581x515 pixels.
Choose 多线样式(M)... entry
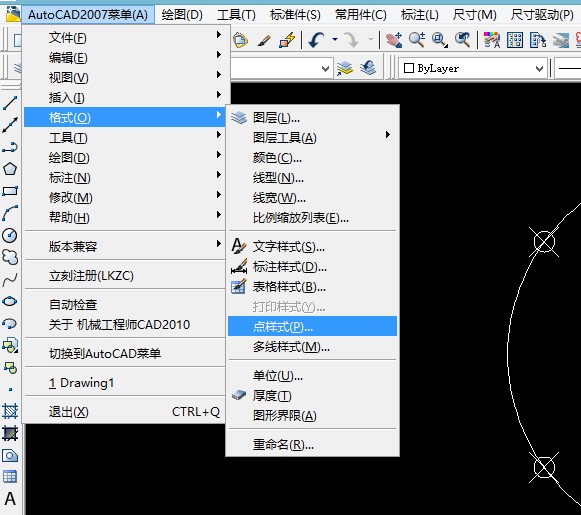pos(313,346)
